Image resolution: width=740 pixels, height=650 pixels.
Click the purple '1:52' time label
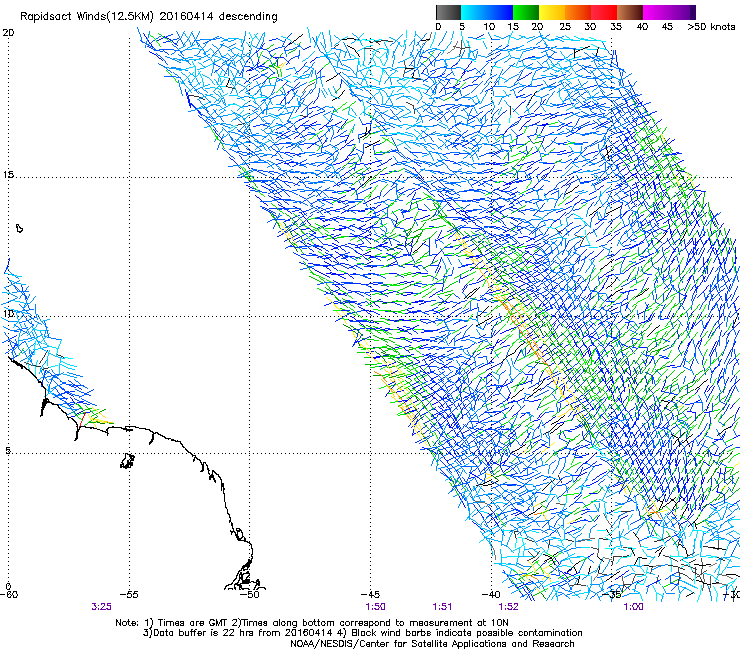pos(508,607)
